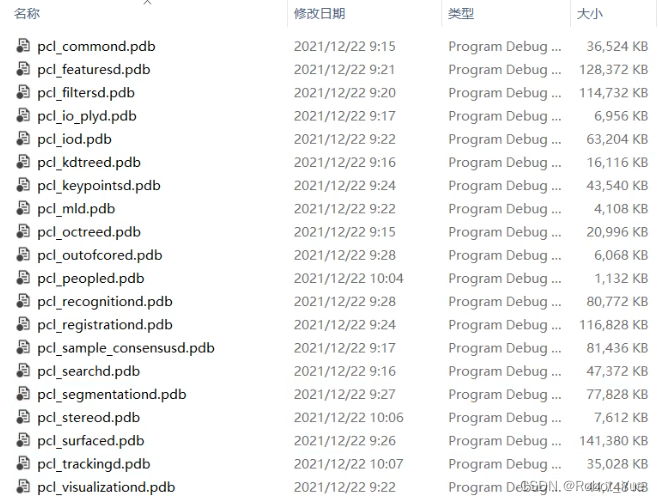Screen dimensions: 660x502
Task: Click the sort arrow above 名称 column
Action: click(147, 3)
